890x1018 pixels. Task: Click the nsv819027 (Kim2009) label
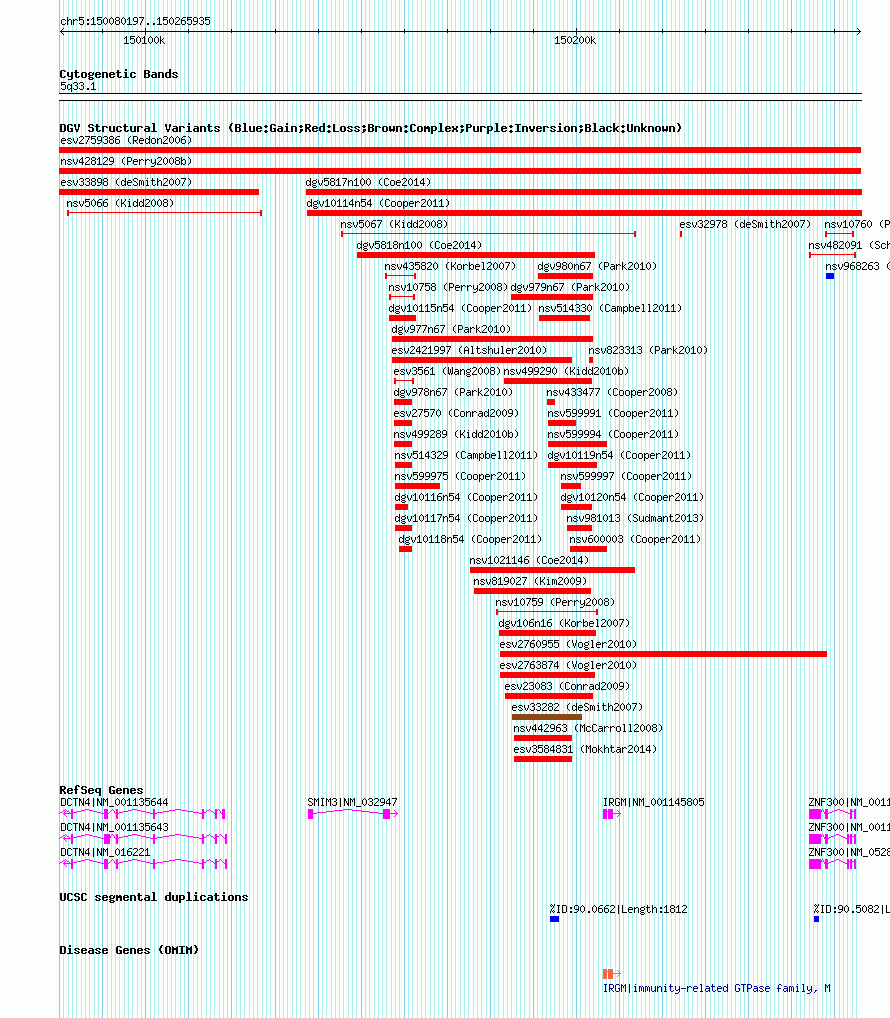[530, 581]
